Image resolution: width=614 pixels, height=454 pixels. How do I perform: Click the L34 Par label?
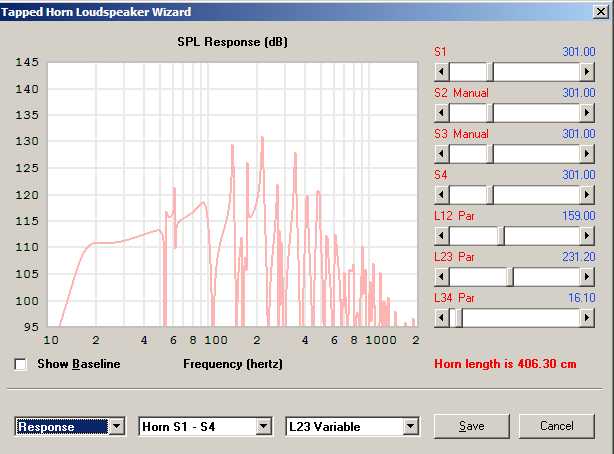point(454,298)
